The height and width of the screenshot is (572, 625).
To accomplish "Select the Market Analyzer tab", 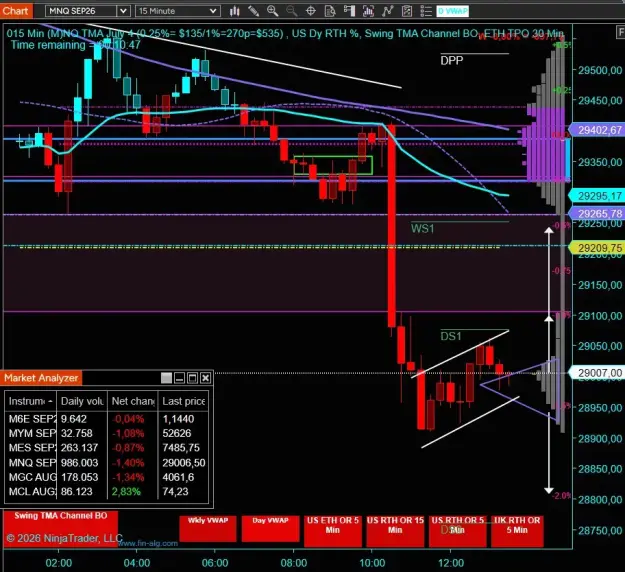I will (41, 378).
